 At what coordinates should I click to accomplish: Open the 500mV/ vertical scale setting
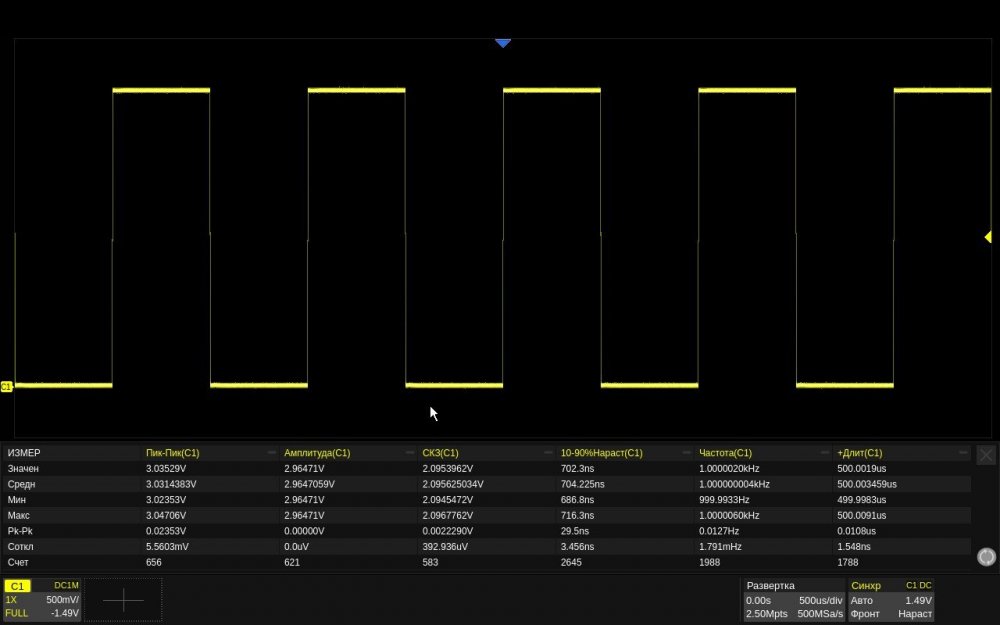62,600
